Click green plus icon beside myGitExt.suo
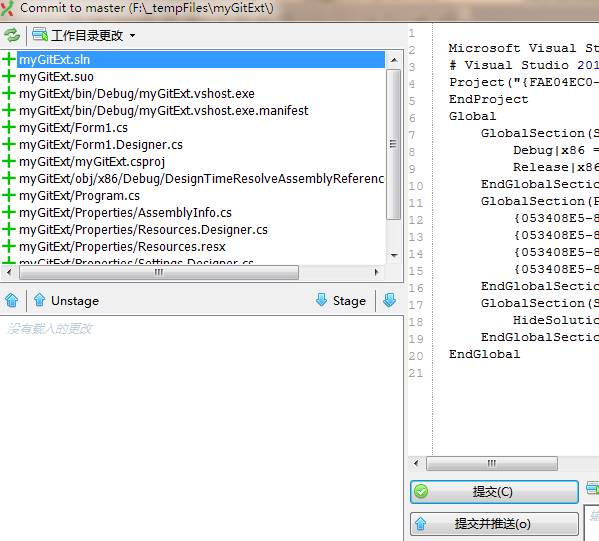This screenshot has width=599, height=541. click(9, 76)
